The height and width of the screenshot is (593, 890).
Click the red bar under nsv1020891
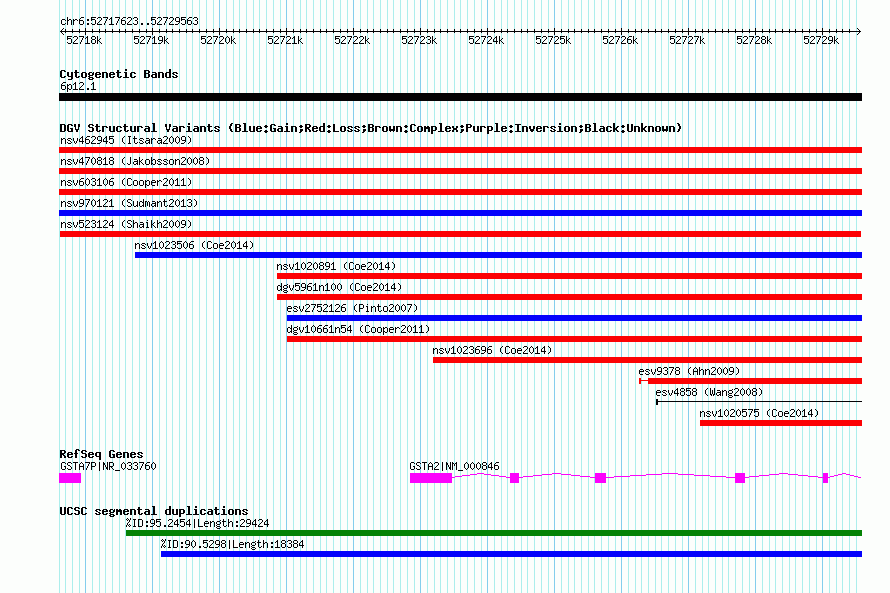click(569, 276)
